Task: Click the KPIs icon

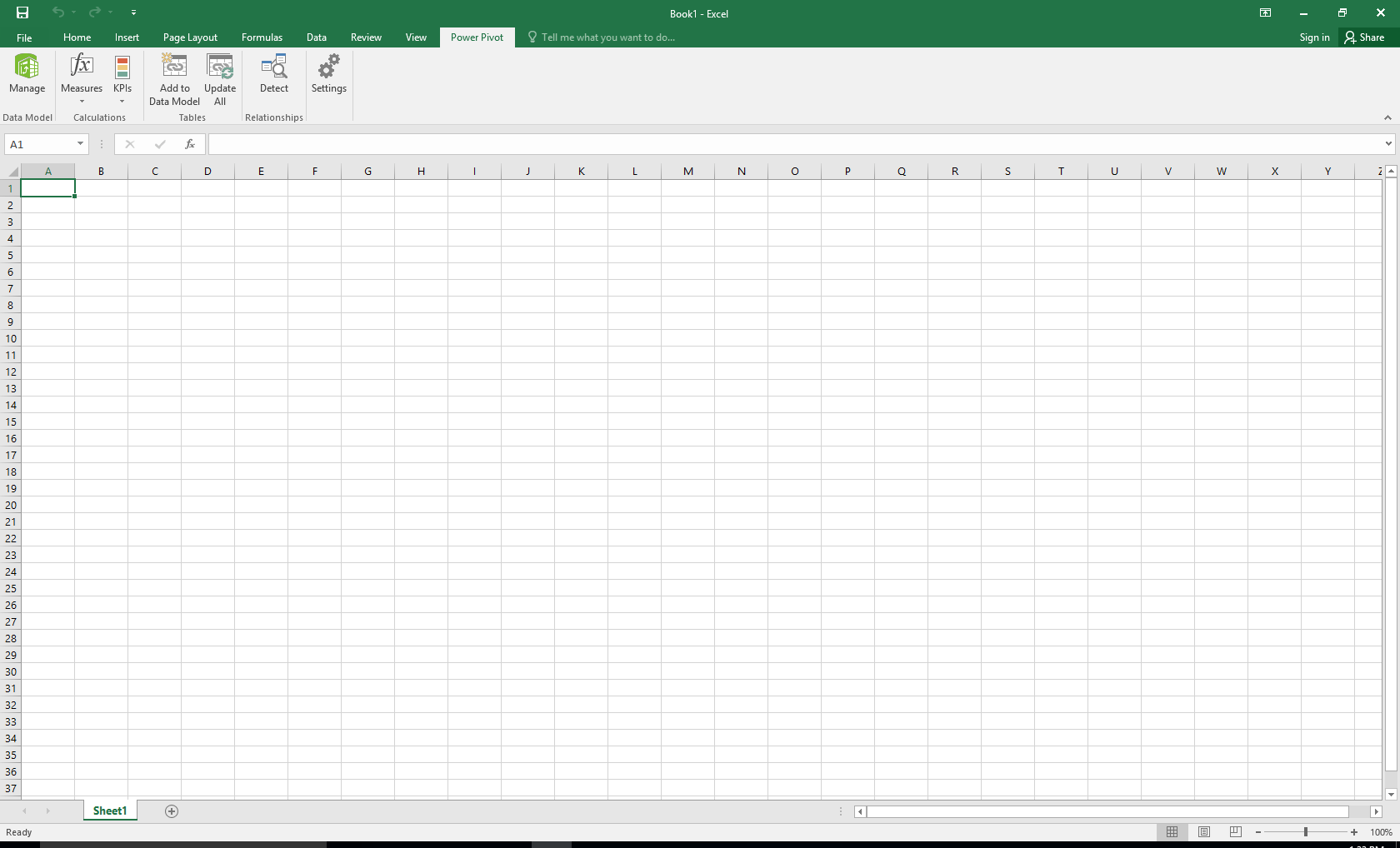Action: [x=122, y=67]
